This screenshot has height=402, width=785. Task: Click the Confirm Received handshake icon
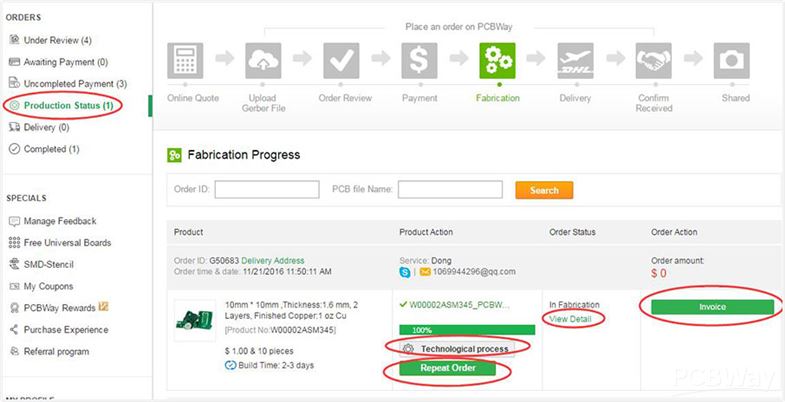[x=653, y=61]
